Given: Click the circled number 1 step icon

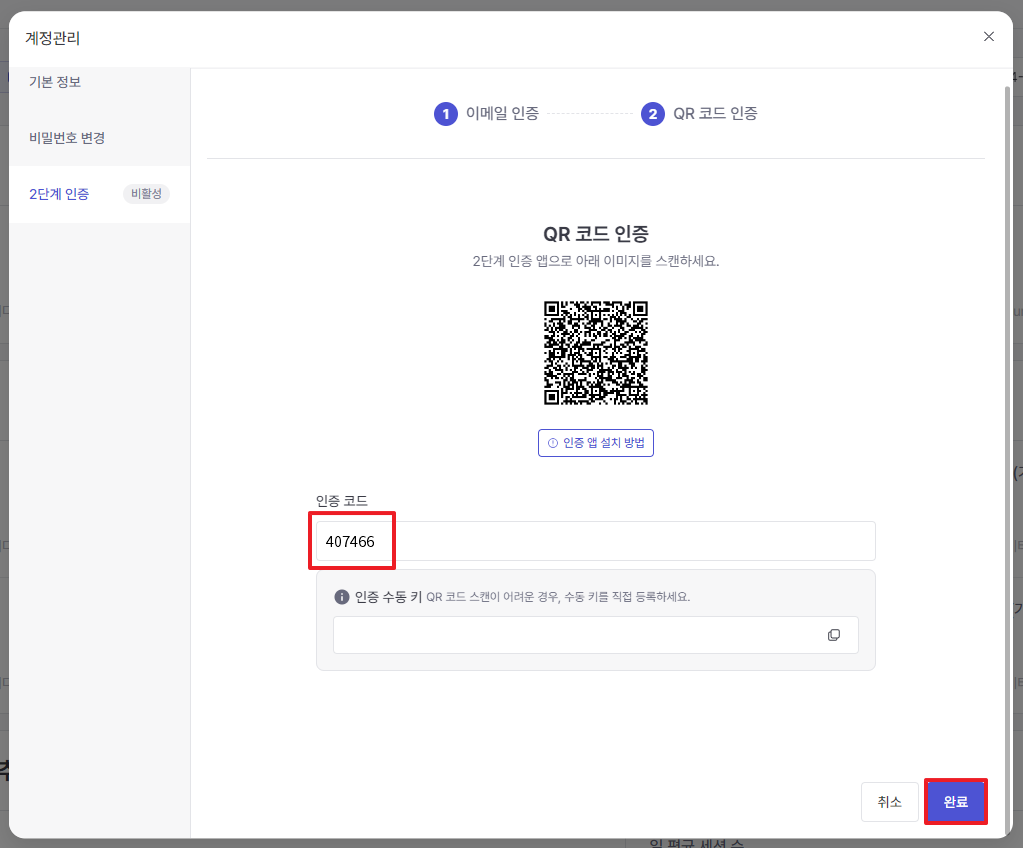Looking at the screenshot, I should click(x=445, y=114).
